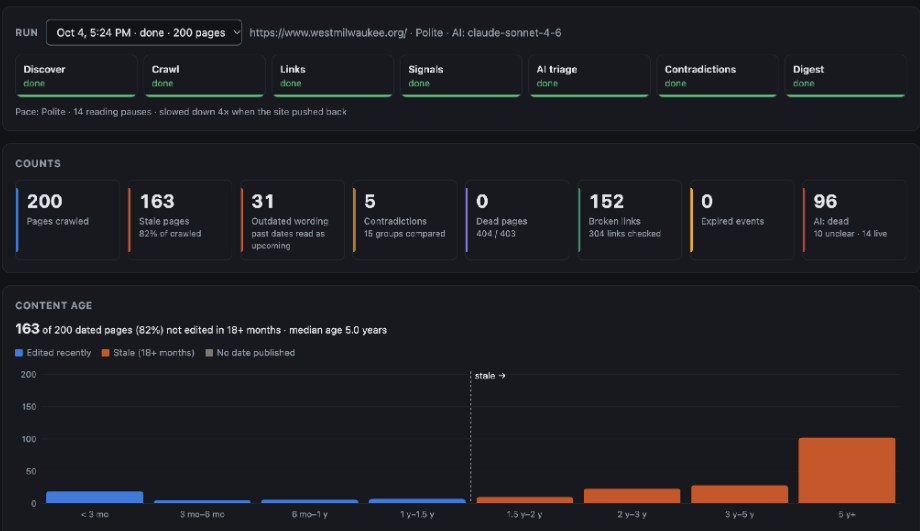Select the Crawl stage card

click(204, 76)
